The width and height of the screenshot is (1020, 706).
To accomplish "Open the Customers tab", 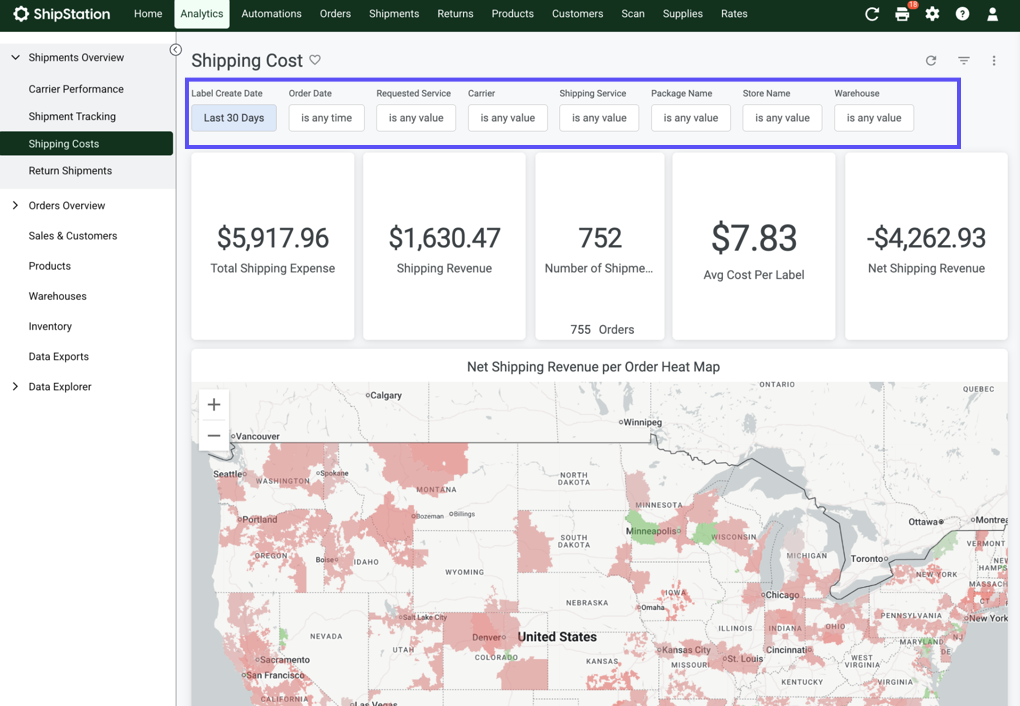I will click(578, 14).
